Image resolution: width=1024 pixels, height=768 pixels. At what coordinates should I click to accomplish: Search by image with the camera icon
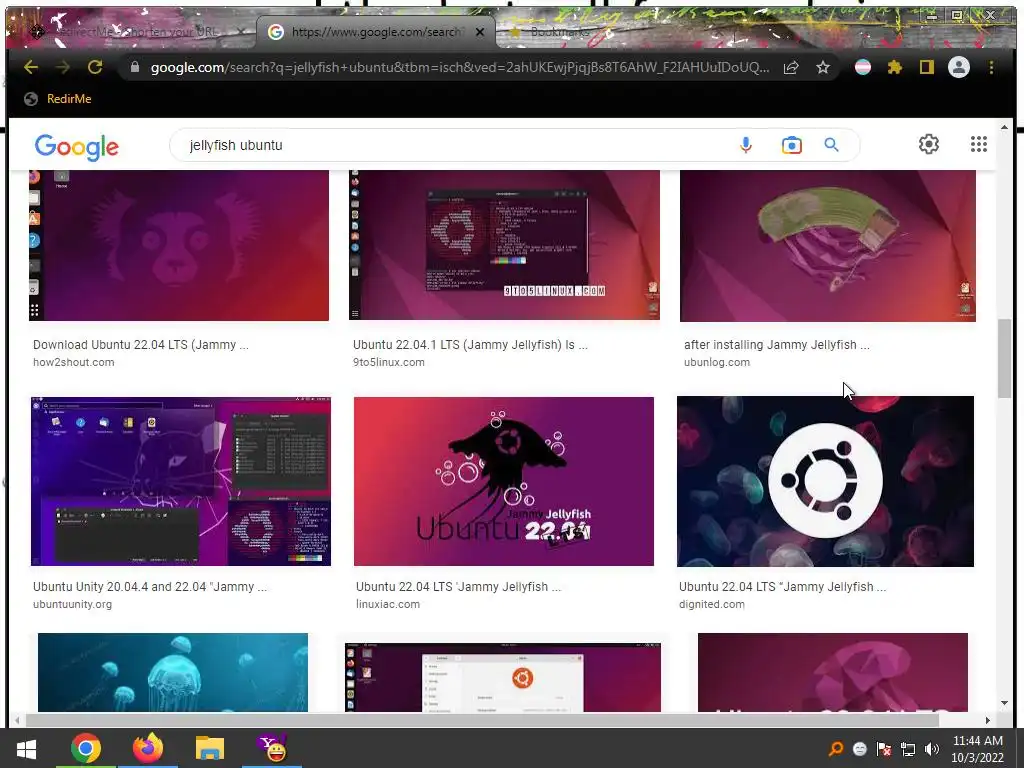coord(792,145)
